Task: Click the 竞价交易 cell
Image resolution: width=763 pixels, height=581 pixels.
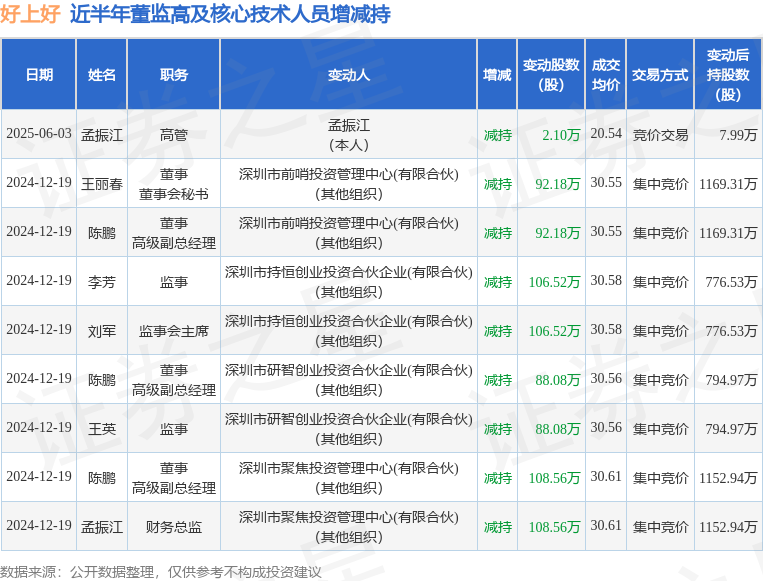Action: tap(660, 135)
